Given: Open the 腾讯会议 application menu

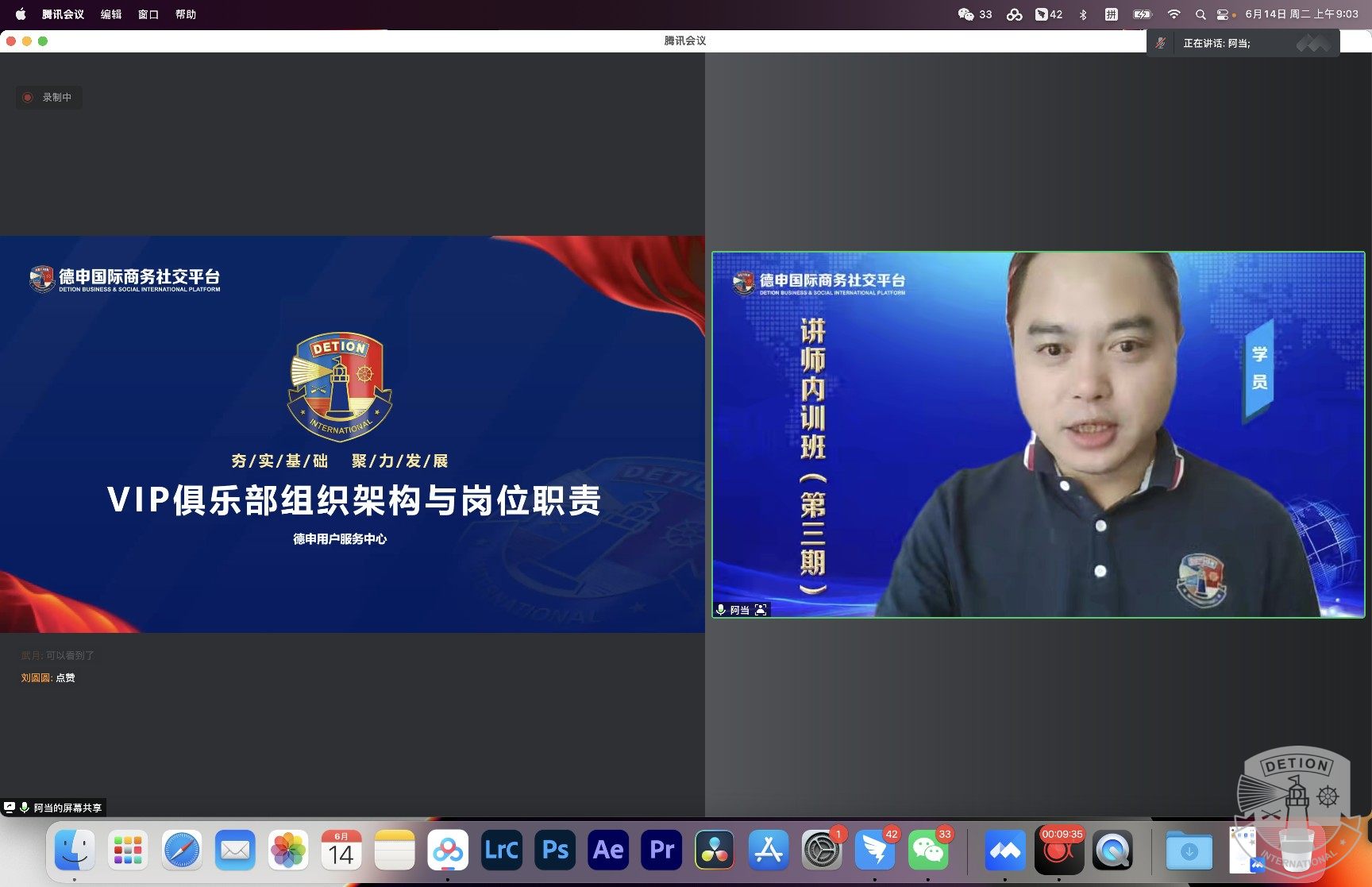Looking at the screenshot, I should (63, 14).
